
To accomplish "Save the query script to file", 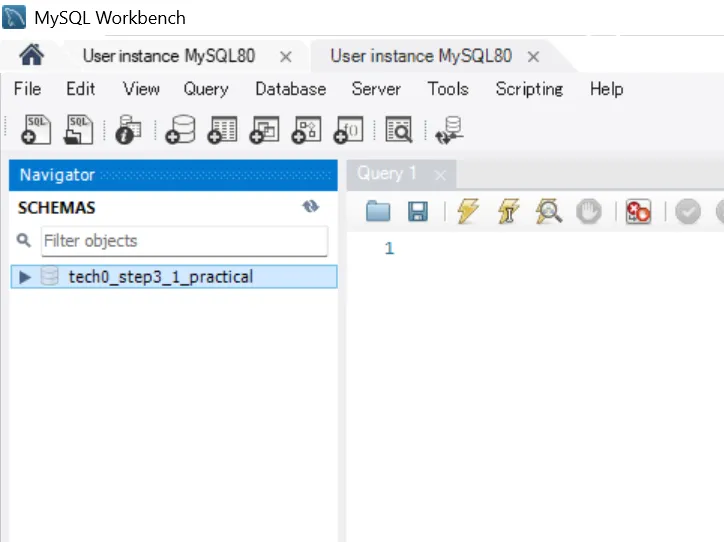I will 418,212.
